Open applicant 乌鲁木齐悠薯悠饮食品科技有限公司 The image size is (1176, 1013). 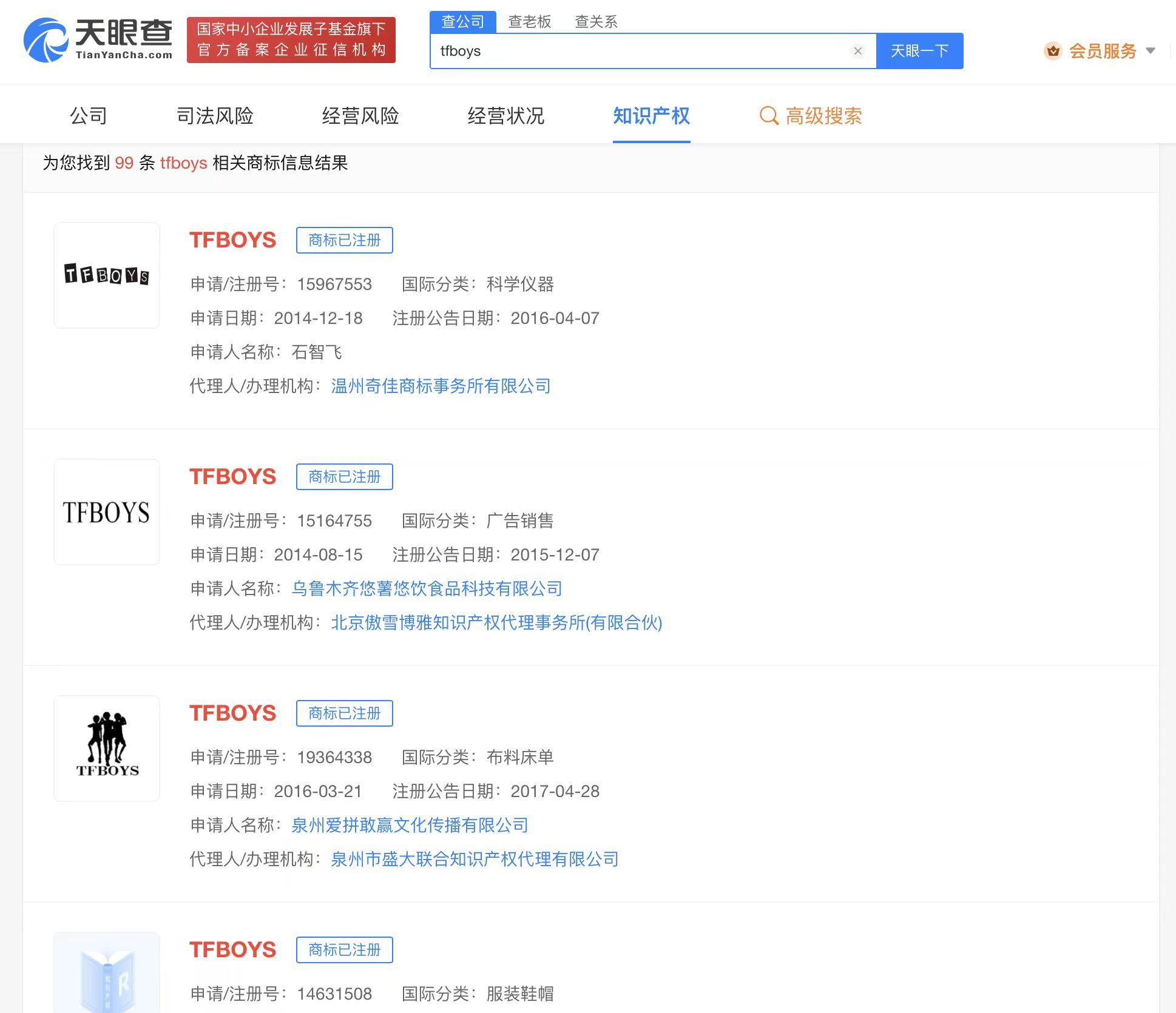[x=427, y=588]
